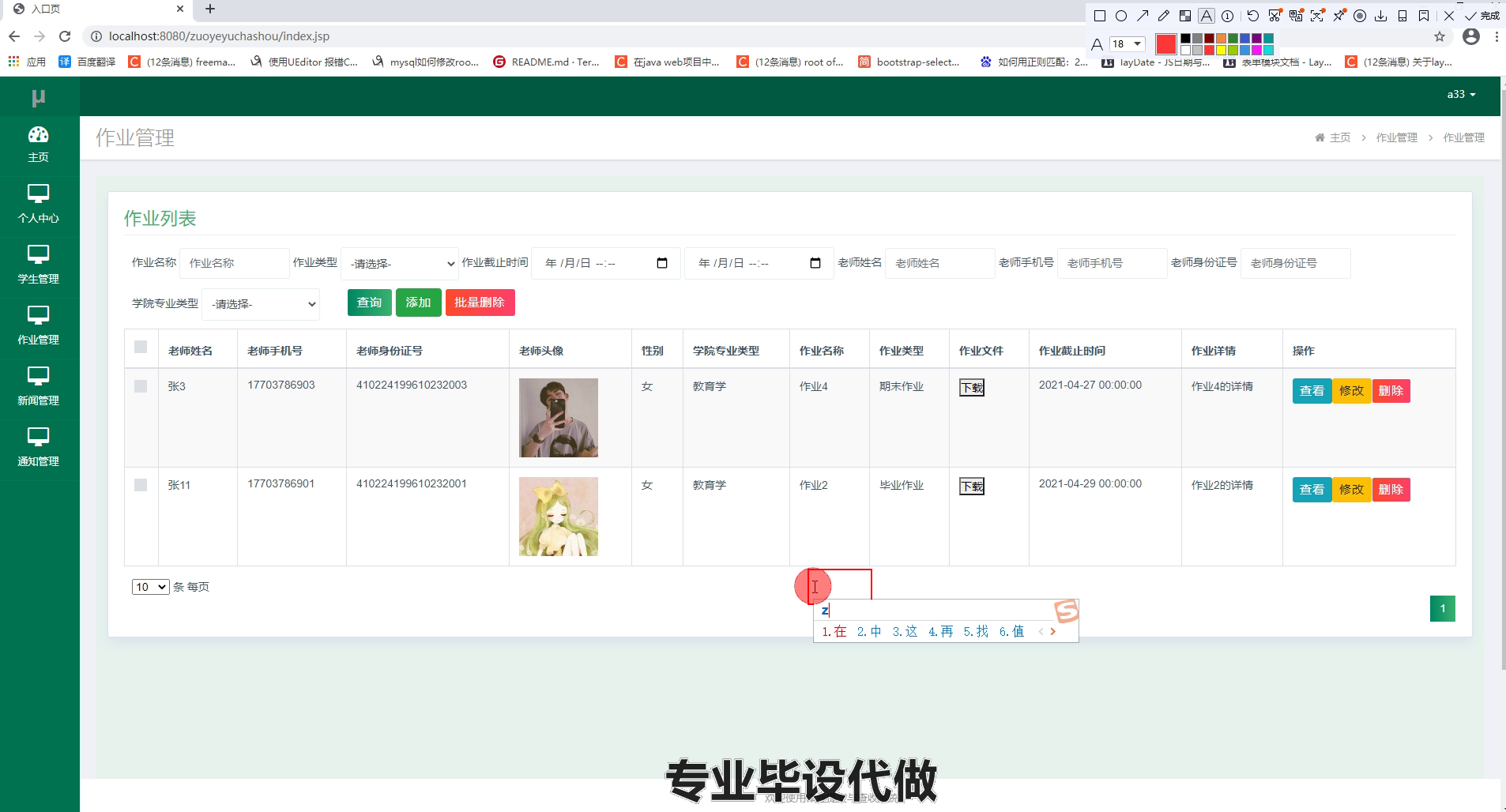The height and width of the screenshot is (812, 1506).
Task: Open 作业管理 in the sidebar
Action: tap(39, 327)
